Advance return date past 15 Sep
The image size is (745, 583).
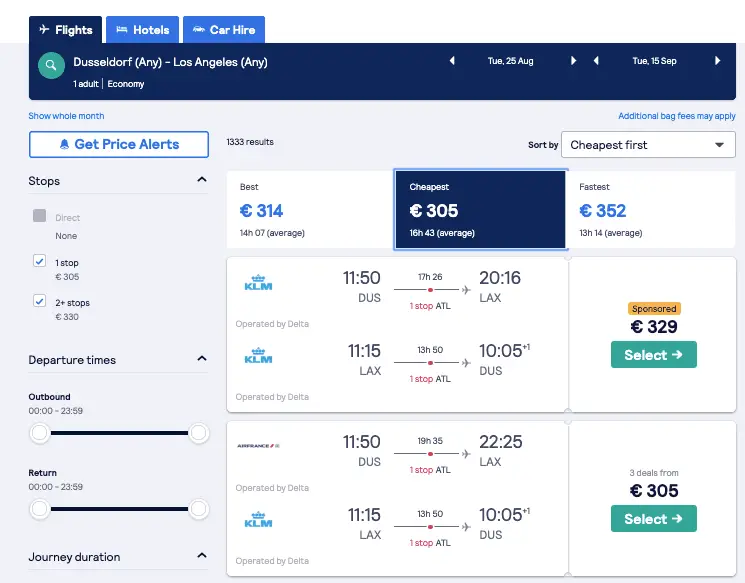tap(717, 61)
